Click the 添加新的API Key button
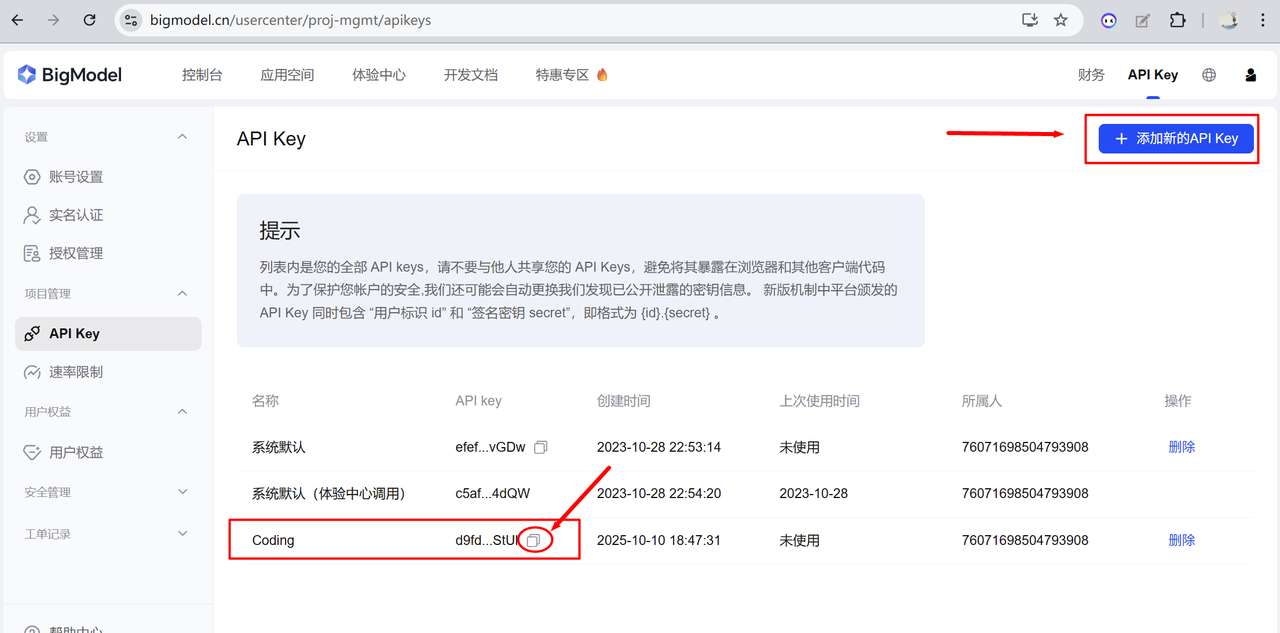 pyautogui.click(x=1176, y=139)
